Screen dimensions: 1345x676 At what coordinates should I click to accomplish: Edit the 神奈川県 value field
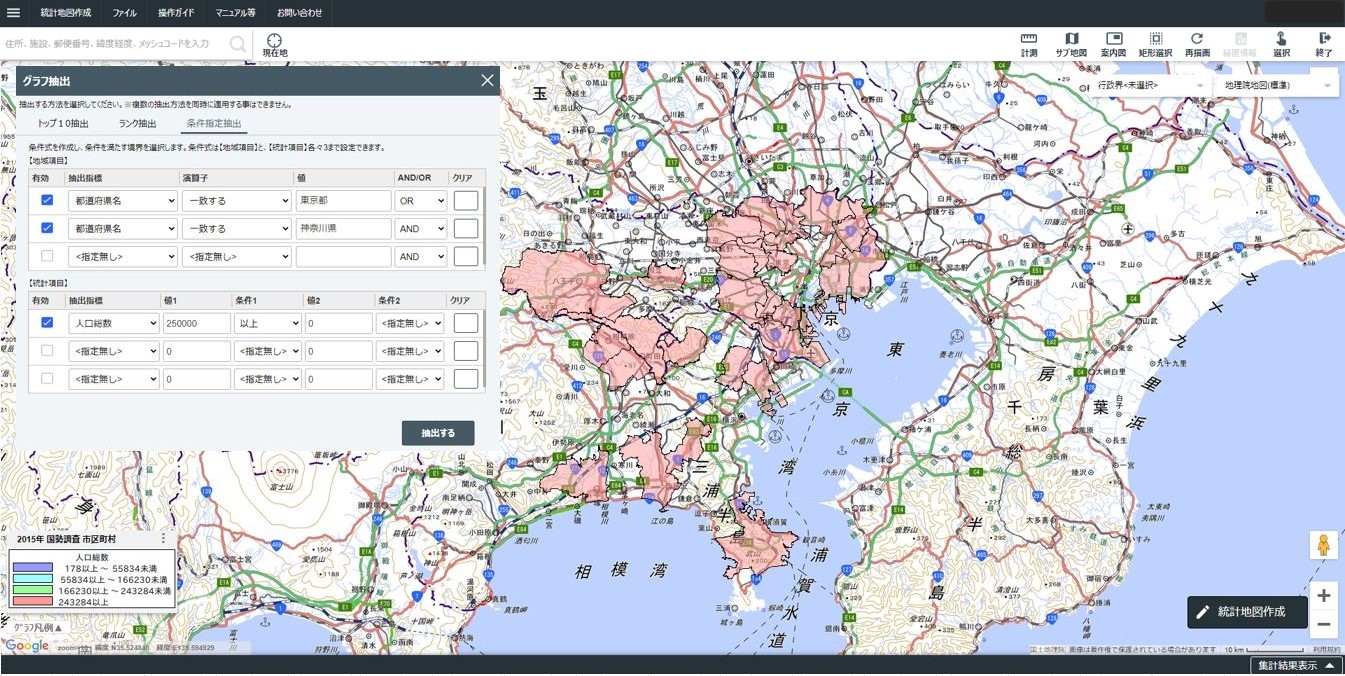(343, 228)
